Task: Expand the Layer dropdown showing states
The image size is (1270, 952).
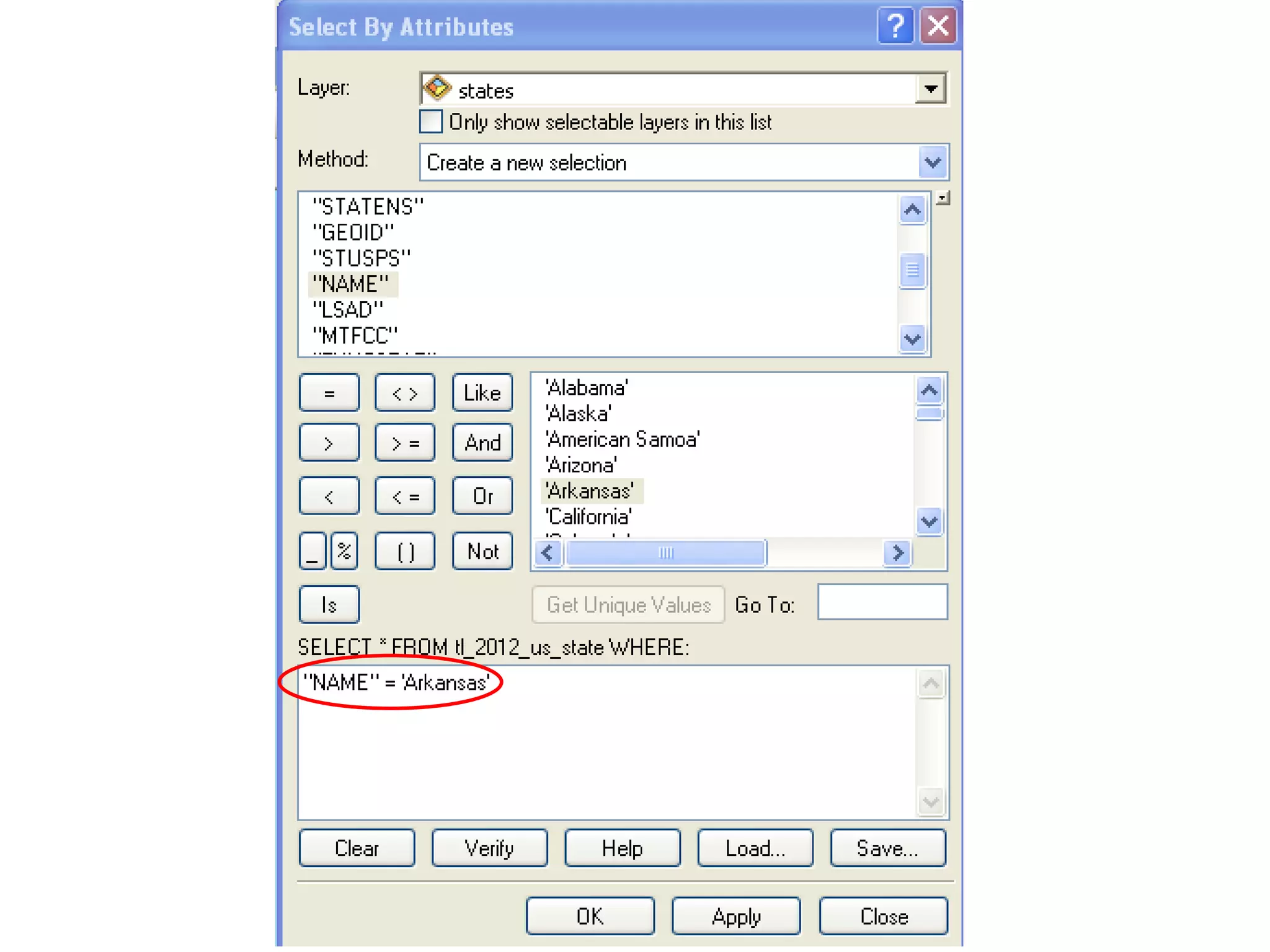Action: [930, 89]
